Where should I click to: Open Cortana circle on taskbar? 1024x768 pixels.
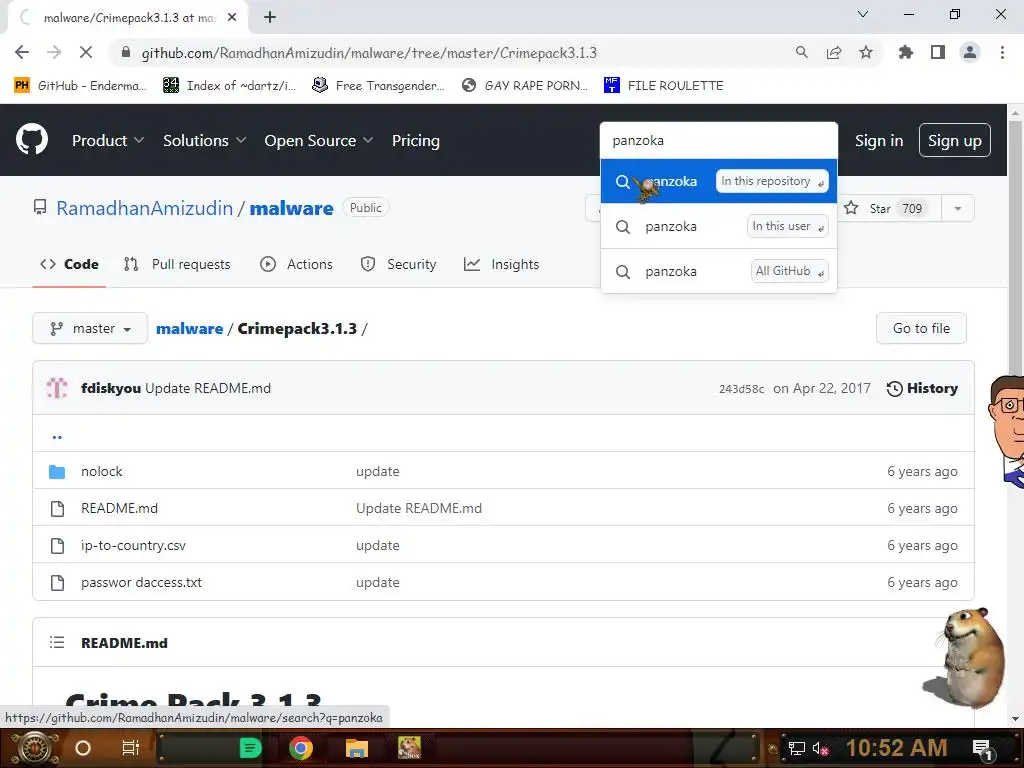[82, 748]
